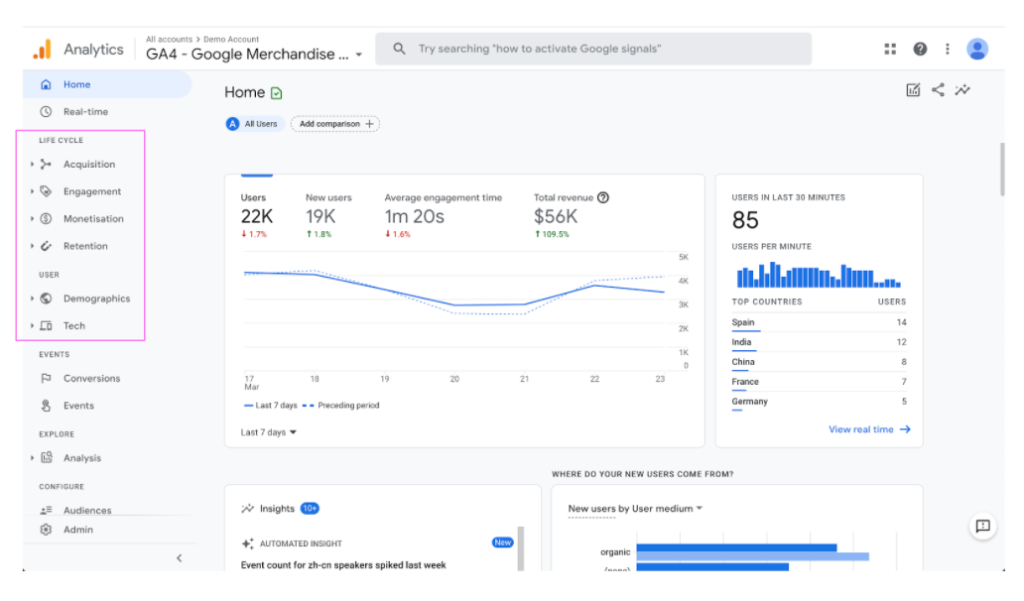Click the Tech devices icon
Image resolution: width=1024 pixels, height=601 pixels.
pyautogui.click(x=46, y=326)
